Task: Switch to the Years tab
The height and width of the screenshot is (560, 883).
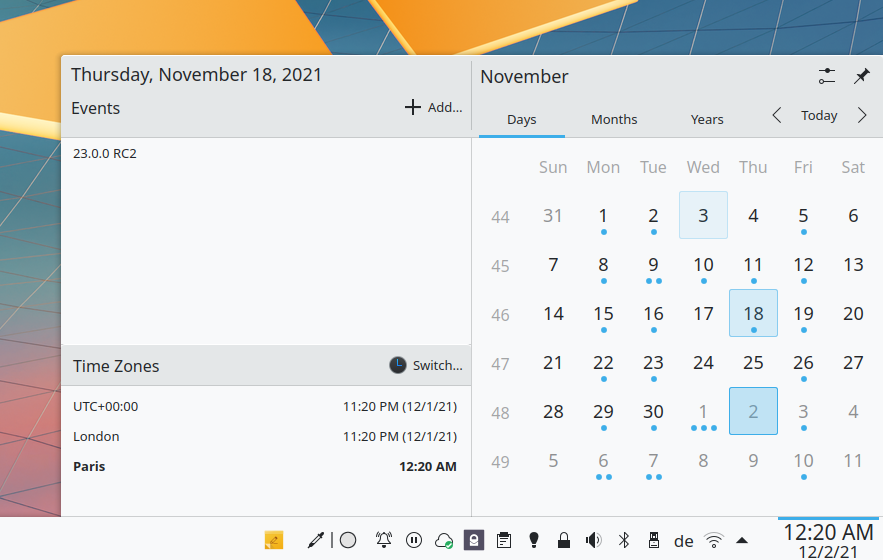Action: pyautogui.click(x=707, y=119)
